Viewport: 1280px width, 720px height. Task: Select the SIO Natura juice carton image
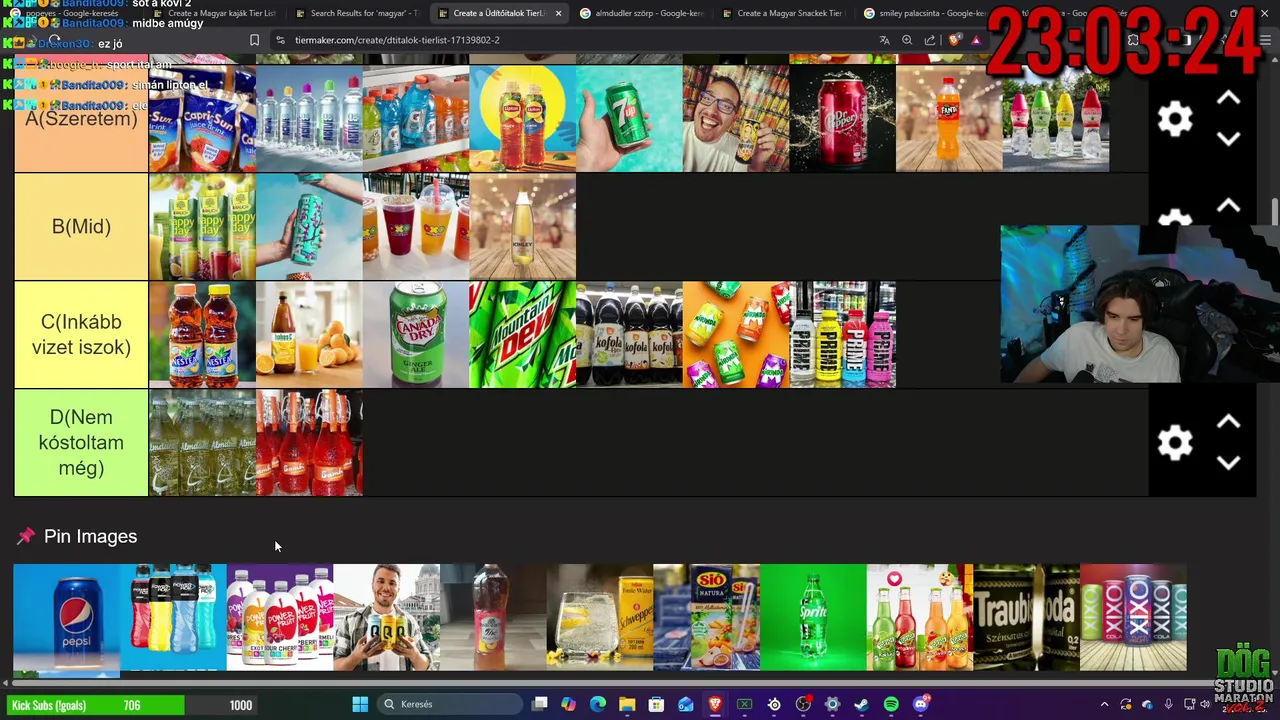click(x=706, y=617)
